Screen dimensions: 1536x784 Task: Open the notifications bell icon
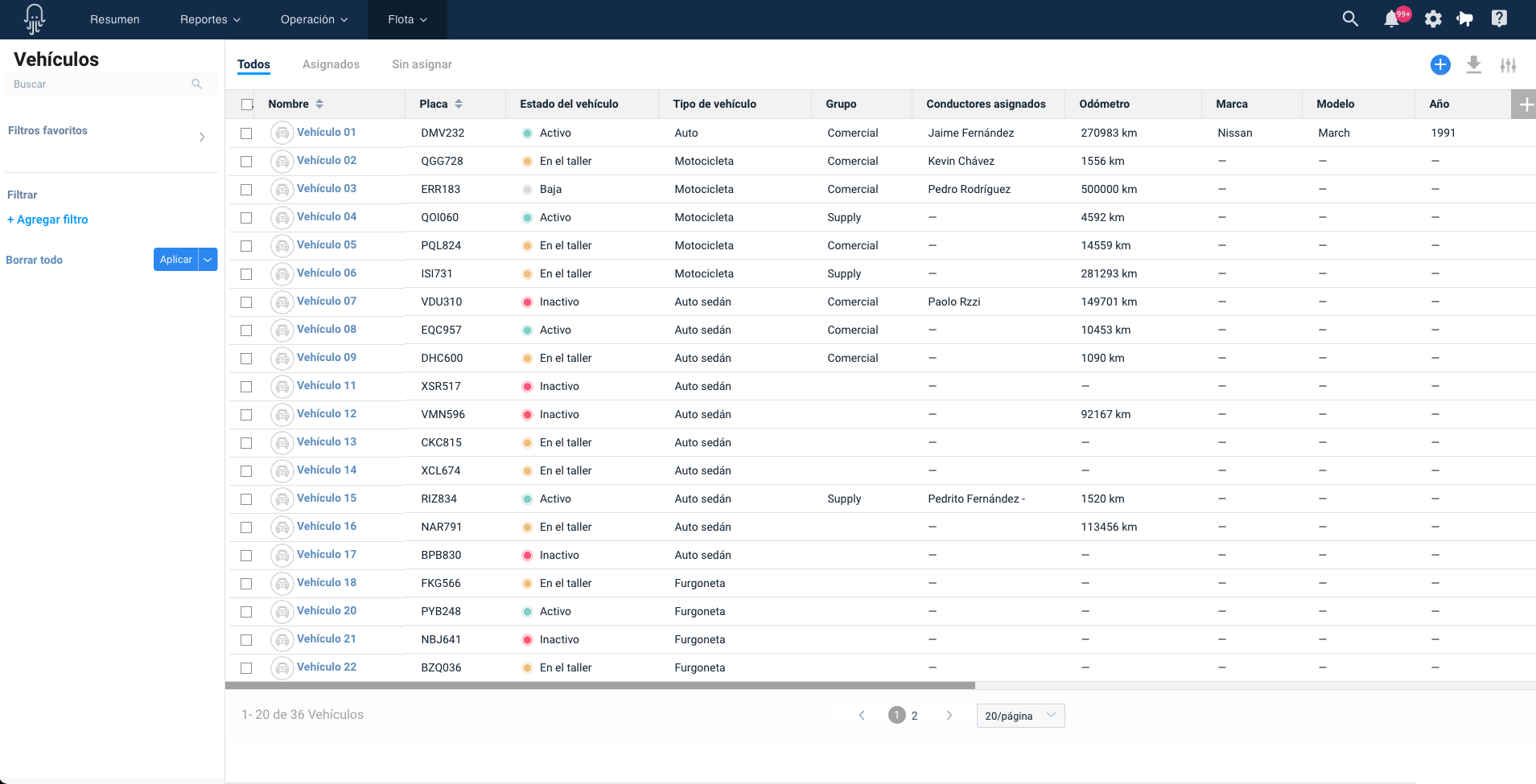pyautogui.click(x=1391, y=19)
